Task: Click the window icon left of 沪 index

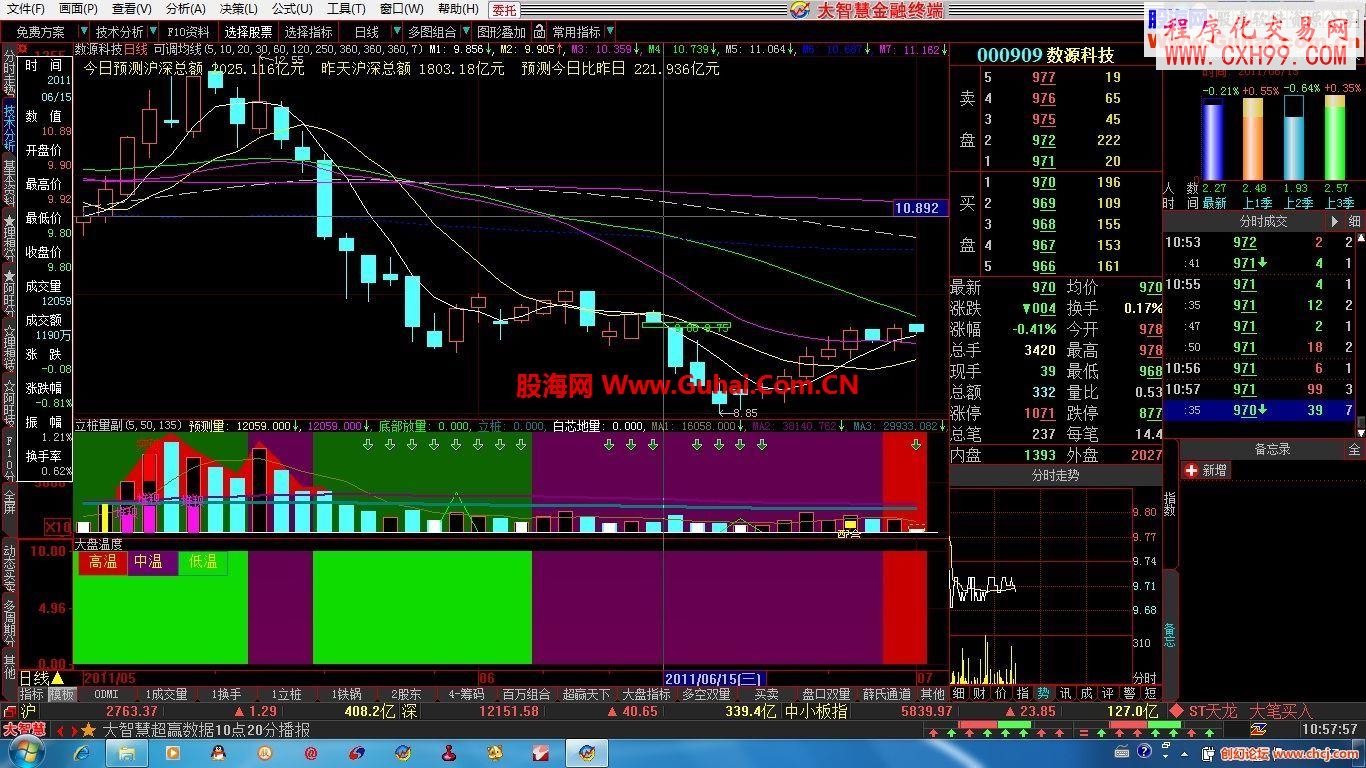Action: (9, 711)
